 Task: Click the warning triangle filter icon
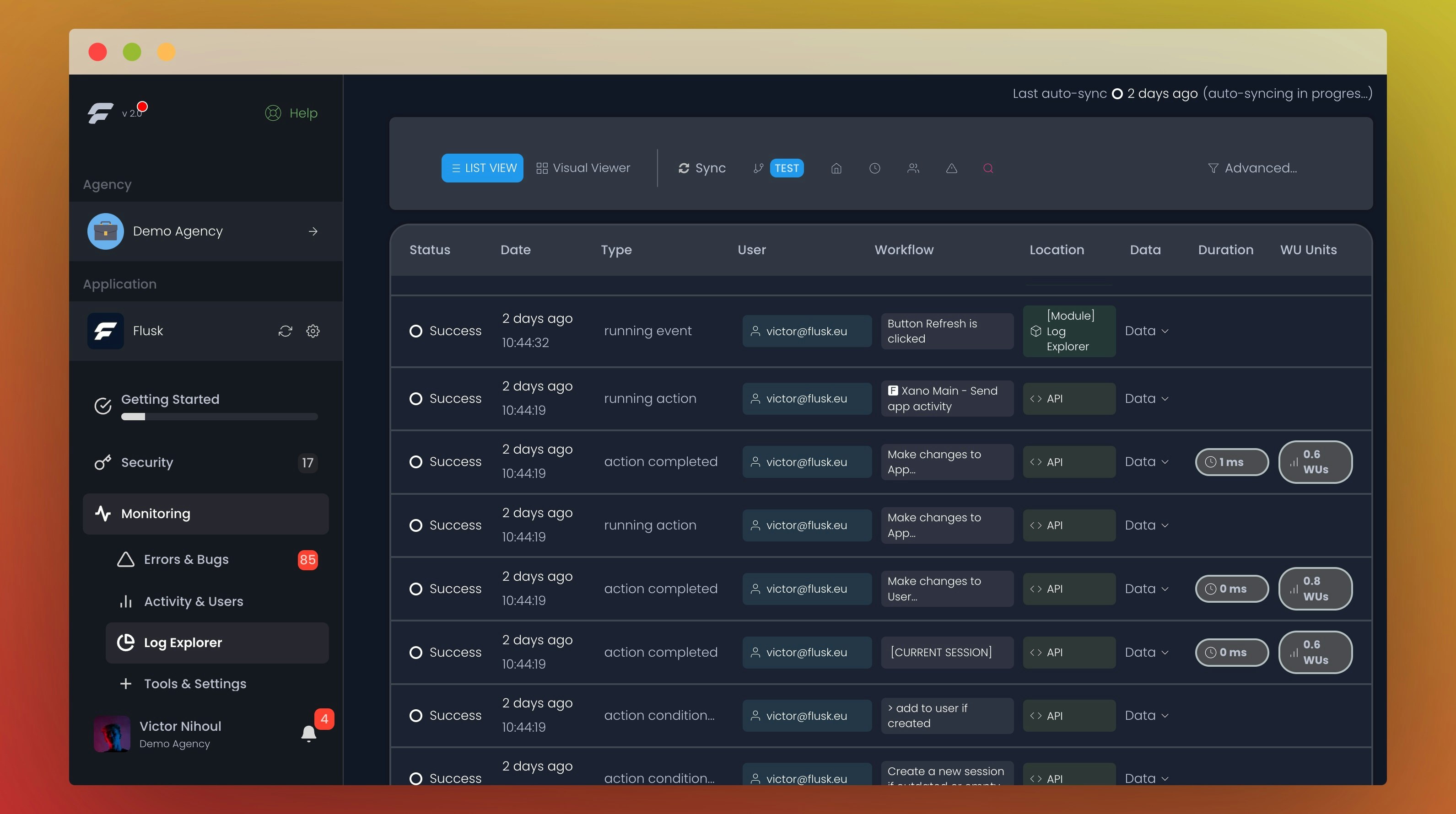coord(951,168)
